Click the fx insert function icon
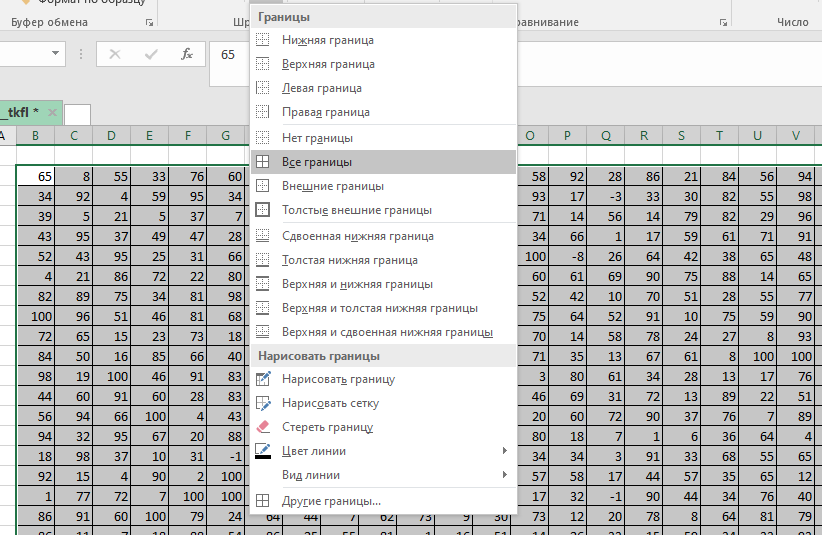This screenshot has width=822, height=535. 187,54
